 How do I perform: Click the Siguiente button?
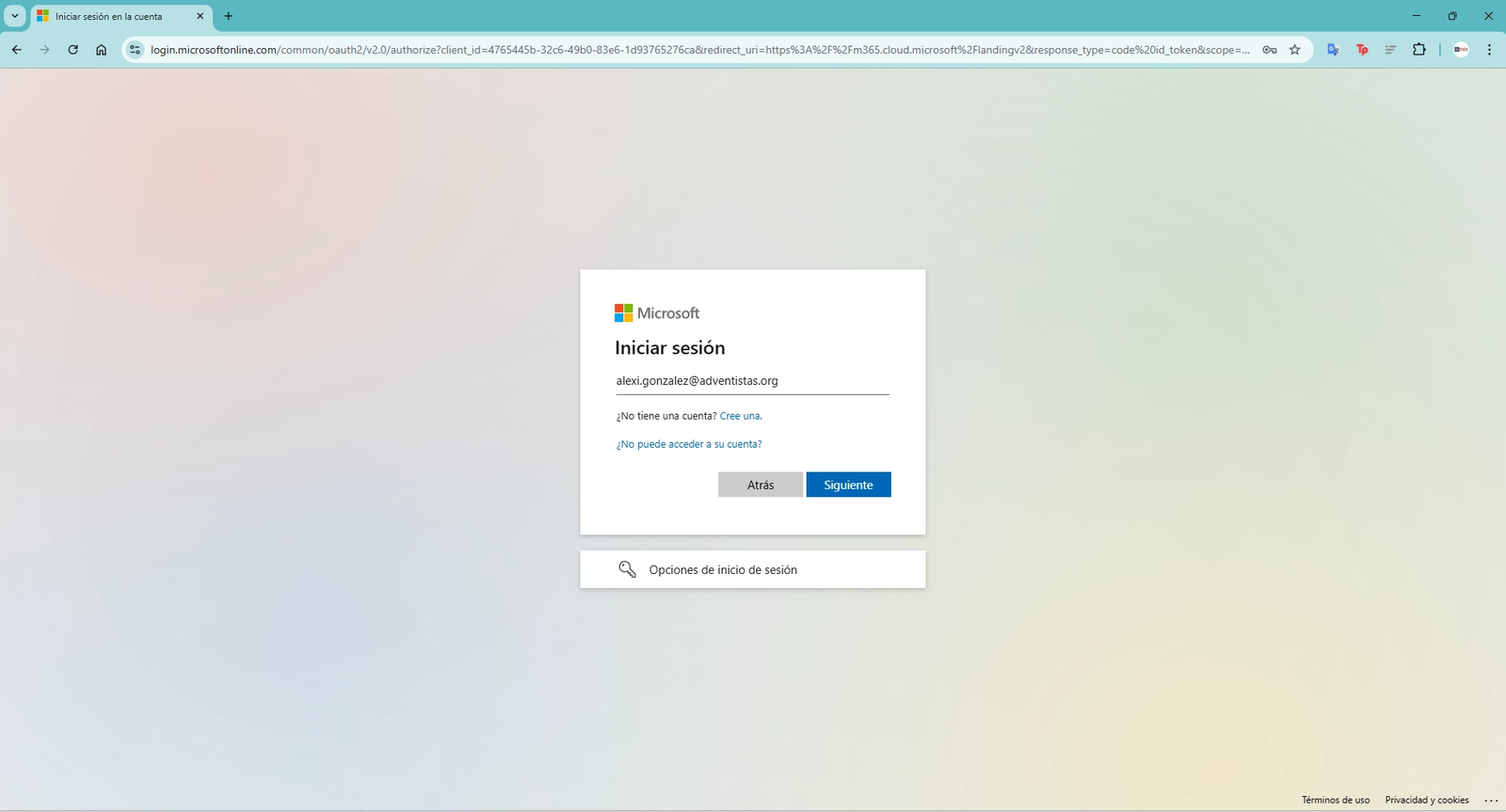848,485
